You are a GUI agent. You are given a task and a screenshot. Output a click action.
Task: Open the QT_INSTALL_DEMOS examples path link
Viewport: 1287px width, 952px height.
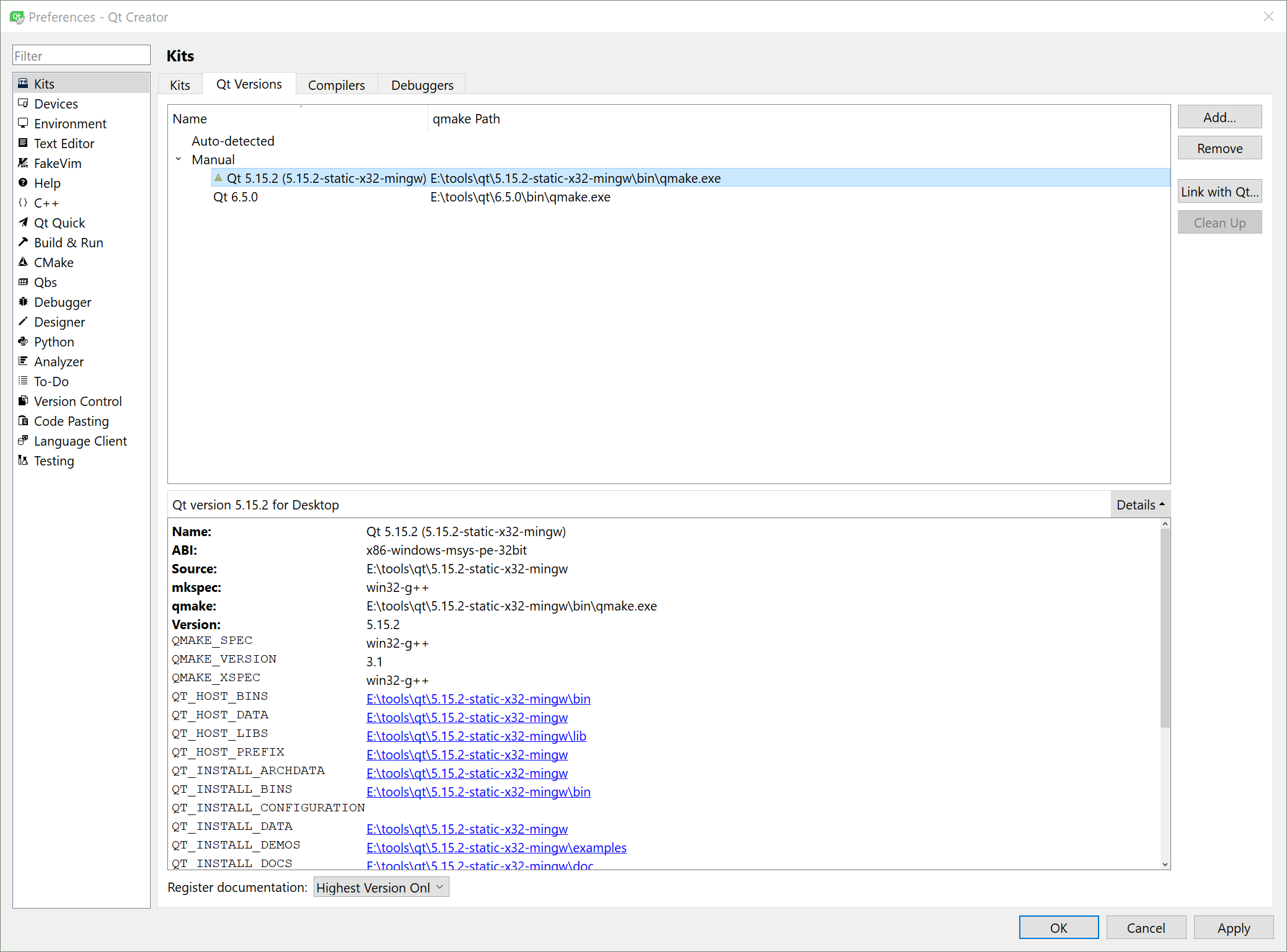pyautogui.click(x=496, y=847)
